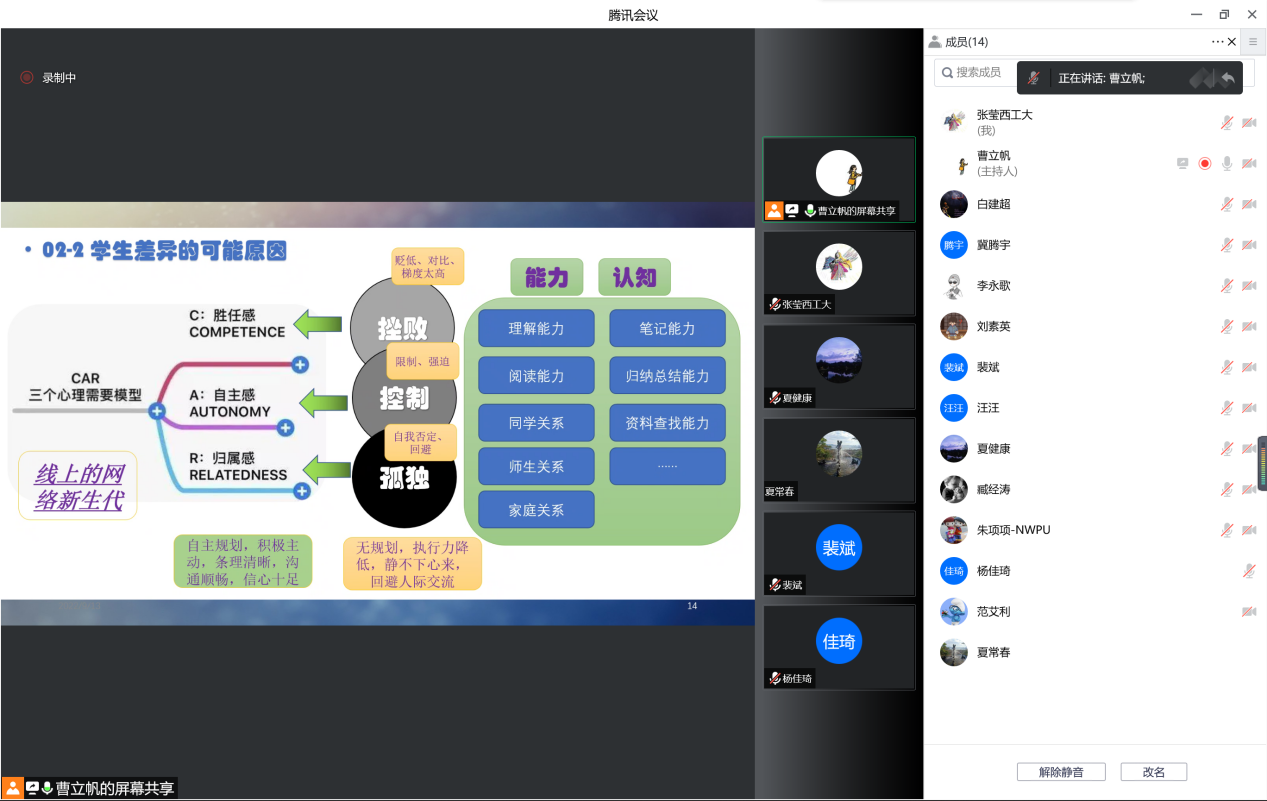Click the camera-off icon for 范艾利
The height and width of the screenshot is (801, 1267).
(x=1249, y=612)
